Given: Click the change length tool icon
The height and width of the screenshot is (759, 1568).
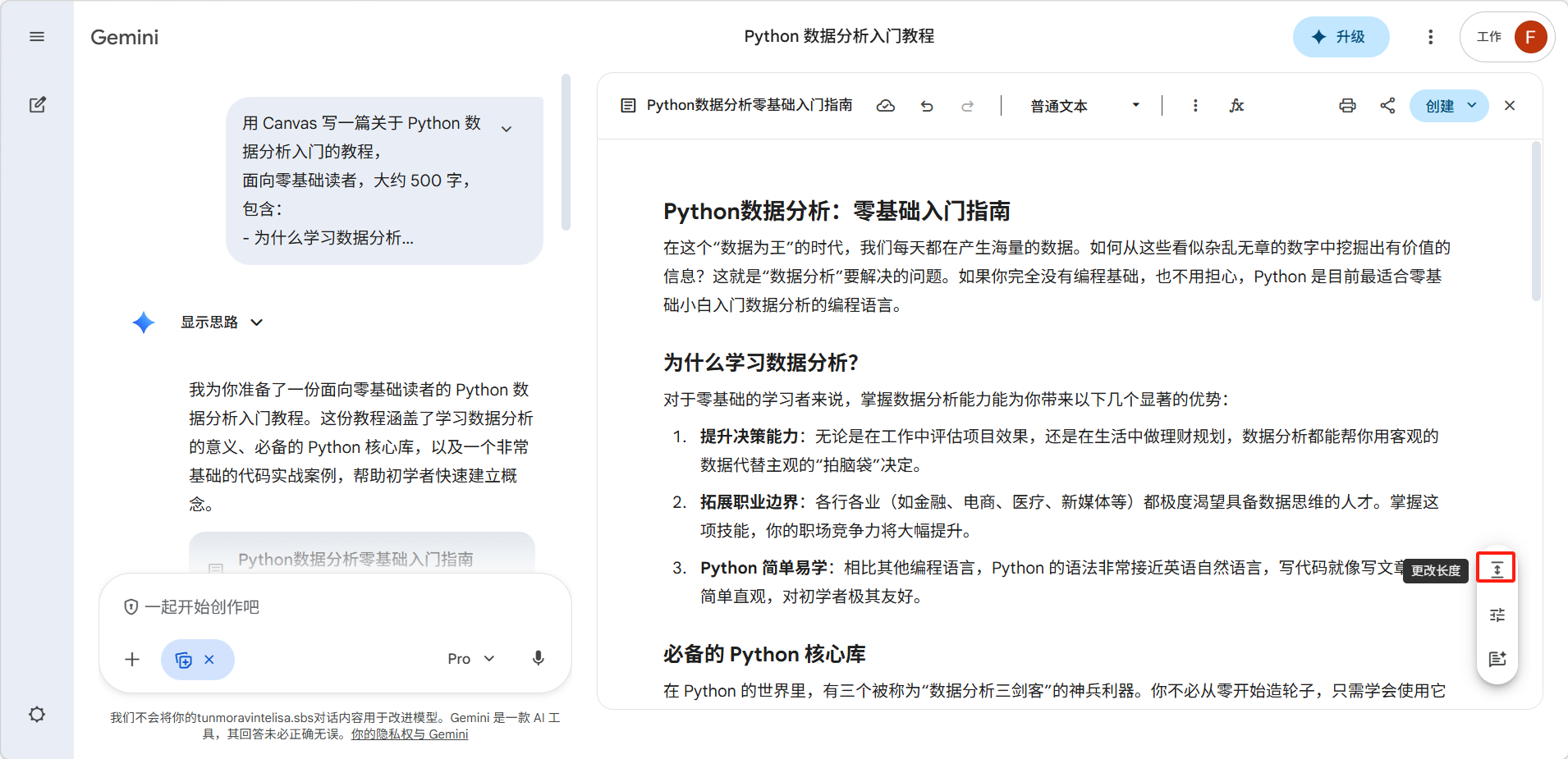Looking at the screenshot, I should pyautogui.click(x=1497, y=569).
